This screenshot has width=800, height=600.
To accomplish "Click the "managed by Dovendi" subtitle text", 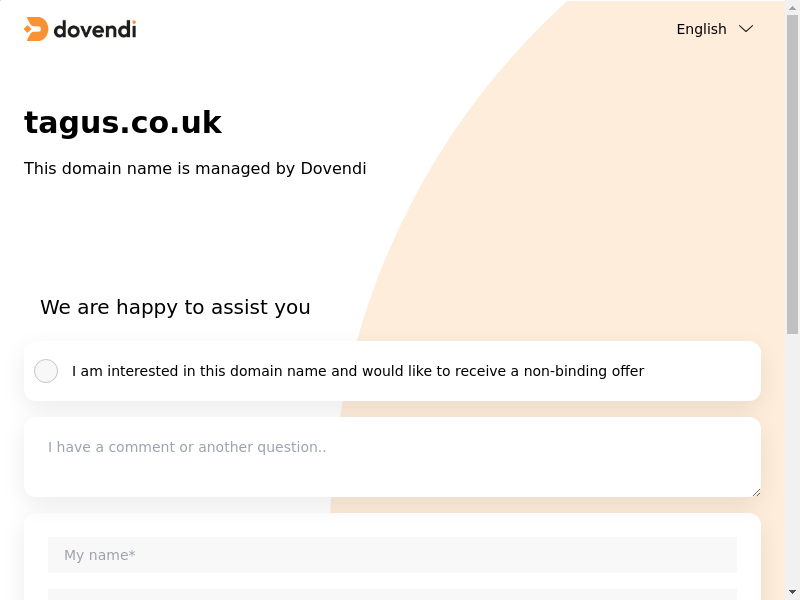I will click(195, 168).
